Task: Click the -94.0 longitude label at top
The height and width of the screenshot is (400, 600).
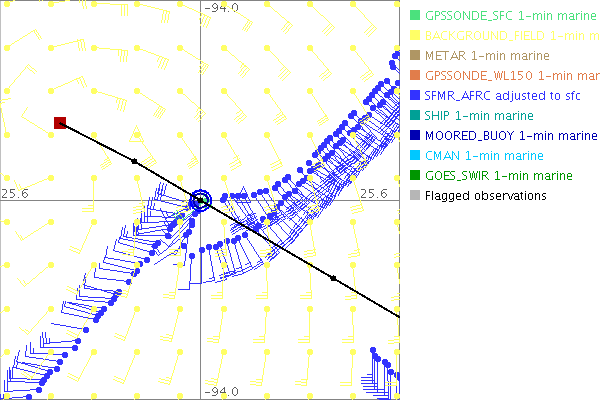Action: 221,8
